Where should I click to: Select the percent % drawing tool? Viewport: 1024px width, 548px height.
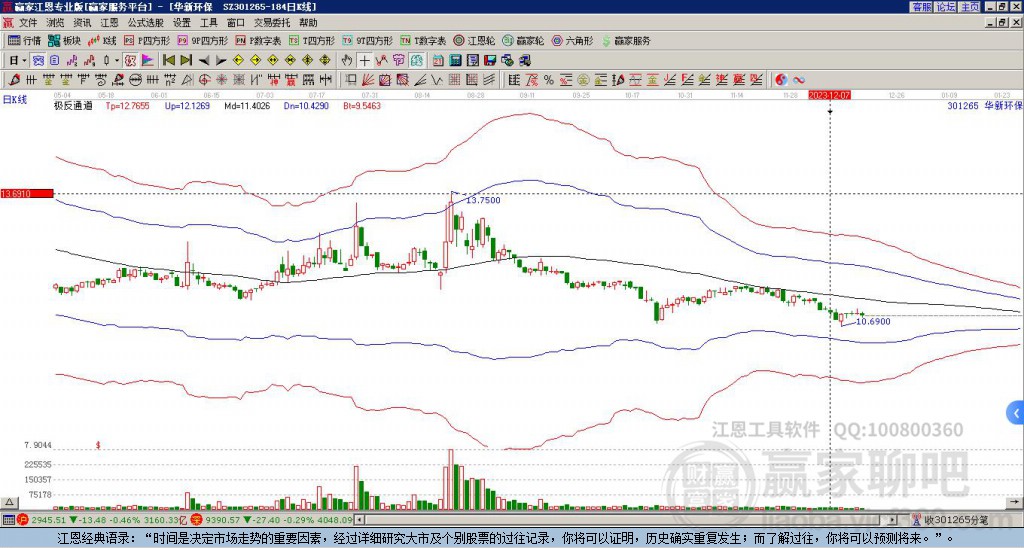pos(549,80)
